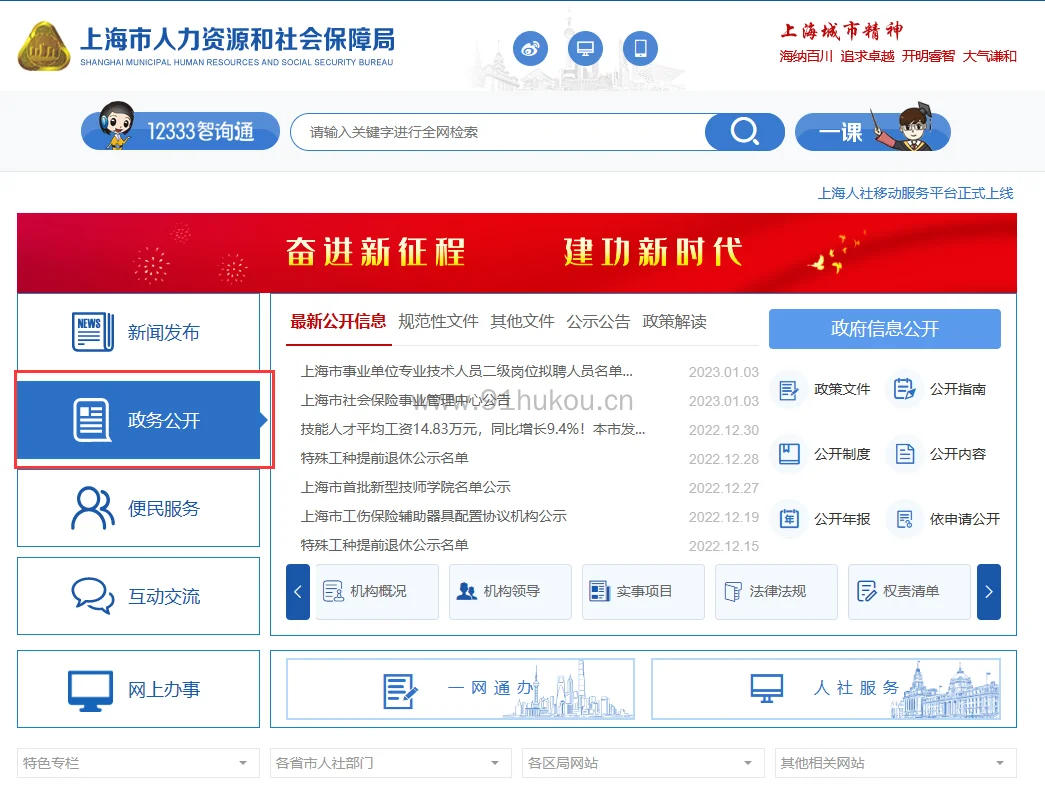Expand the 特色专栏 dropdown
The width and height of the screenshot is (1045, 801).
[x=138, y=763]
